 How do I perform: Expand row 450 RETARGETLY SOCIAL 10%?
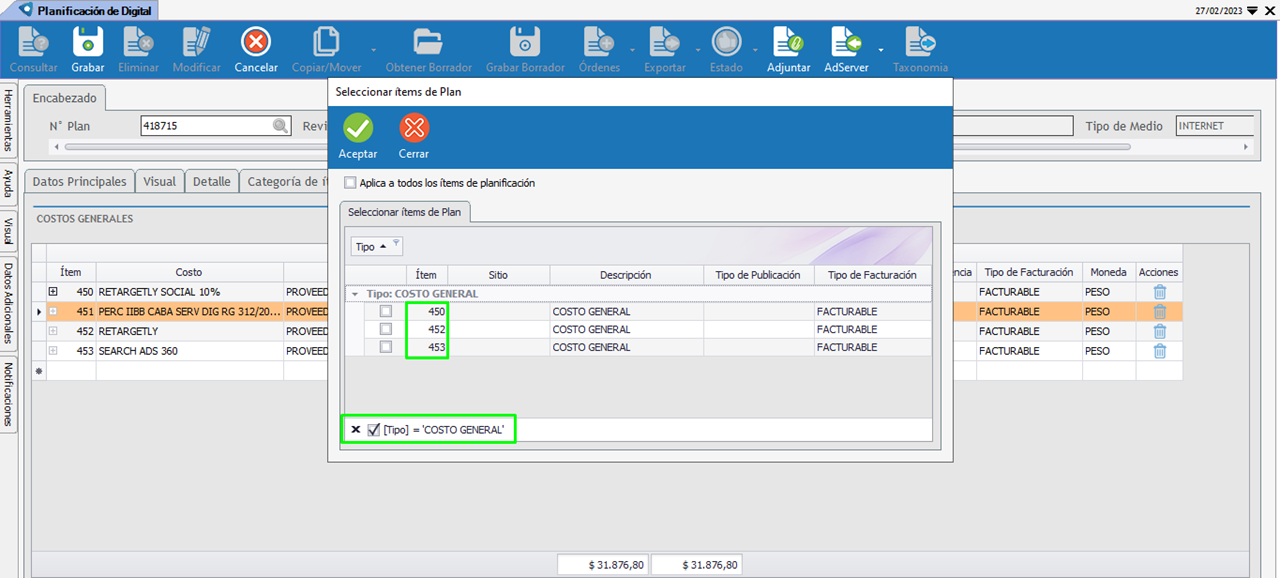point(53,292)
